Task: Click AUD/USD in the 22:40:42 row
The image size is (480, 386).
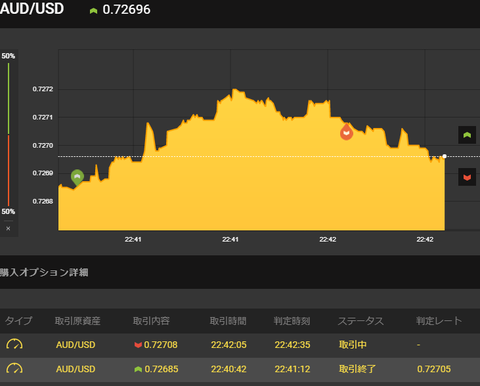Action: tap(76, 369)
